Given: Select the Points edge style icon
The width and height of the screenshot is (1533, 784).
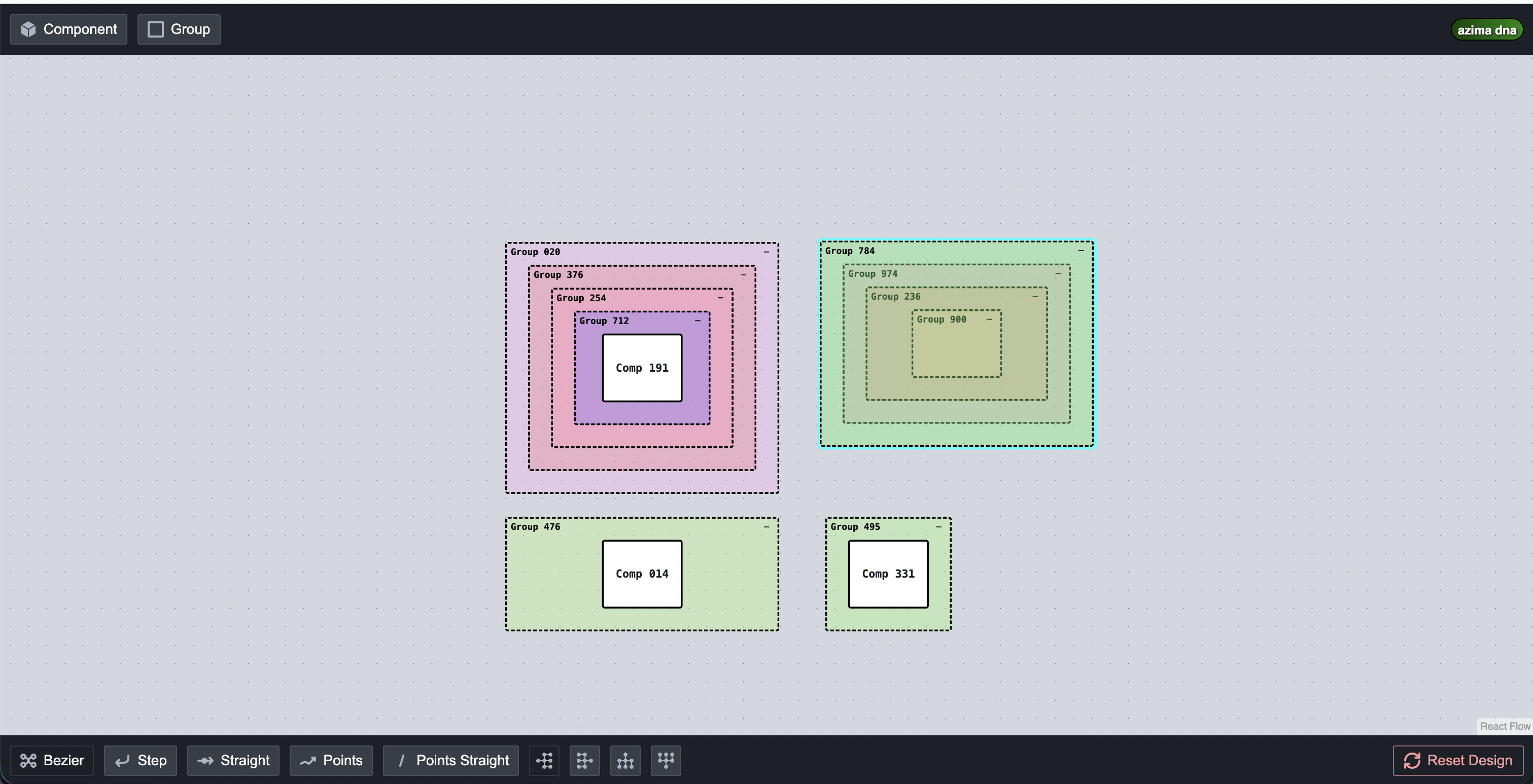Looking at the screenshot, I should coord(308,760).
